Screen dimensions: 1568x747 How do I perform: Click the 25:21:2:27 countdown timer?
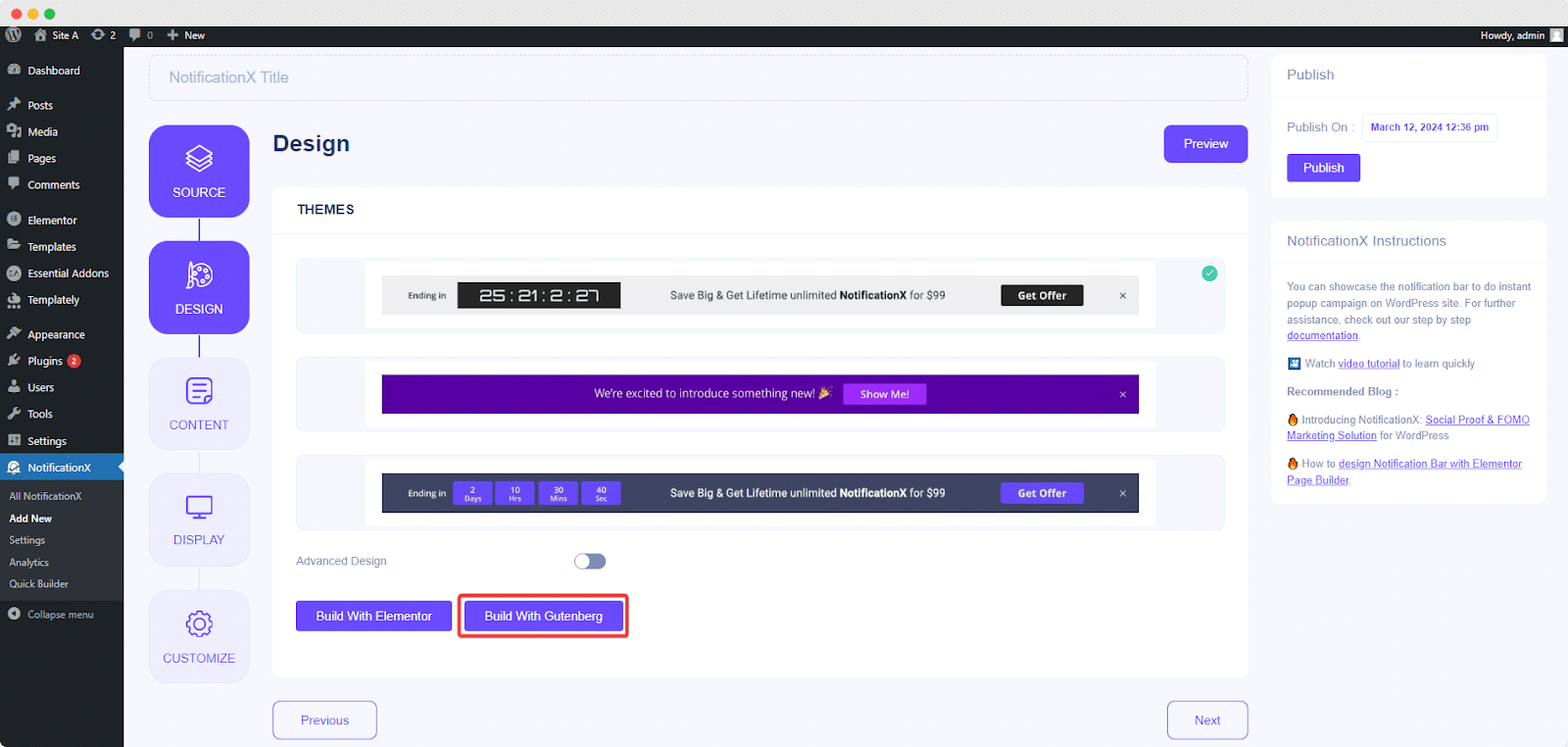point(539,295)
